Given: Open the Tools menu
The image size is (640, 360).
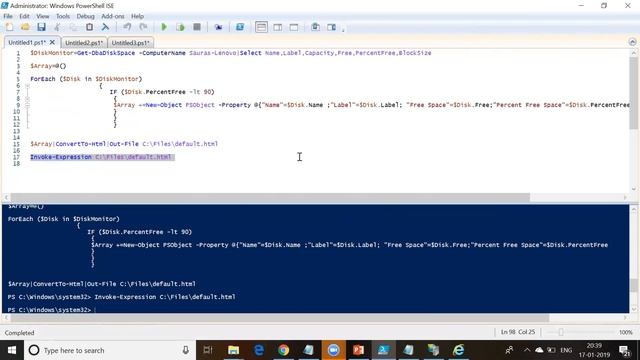Looking at the screenshot, I should 62,16.
